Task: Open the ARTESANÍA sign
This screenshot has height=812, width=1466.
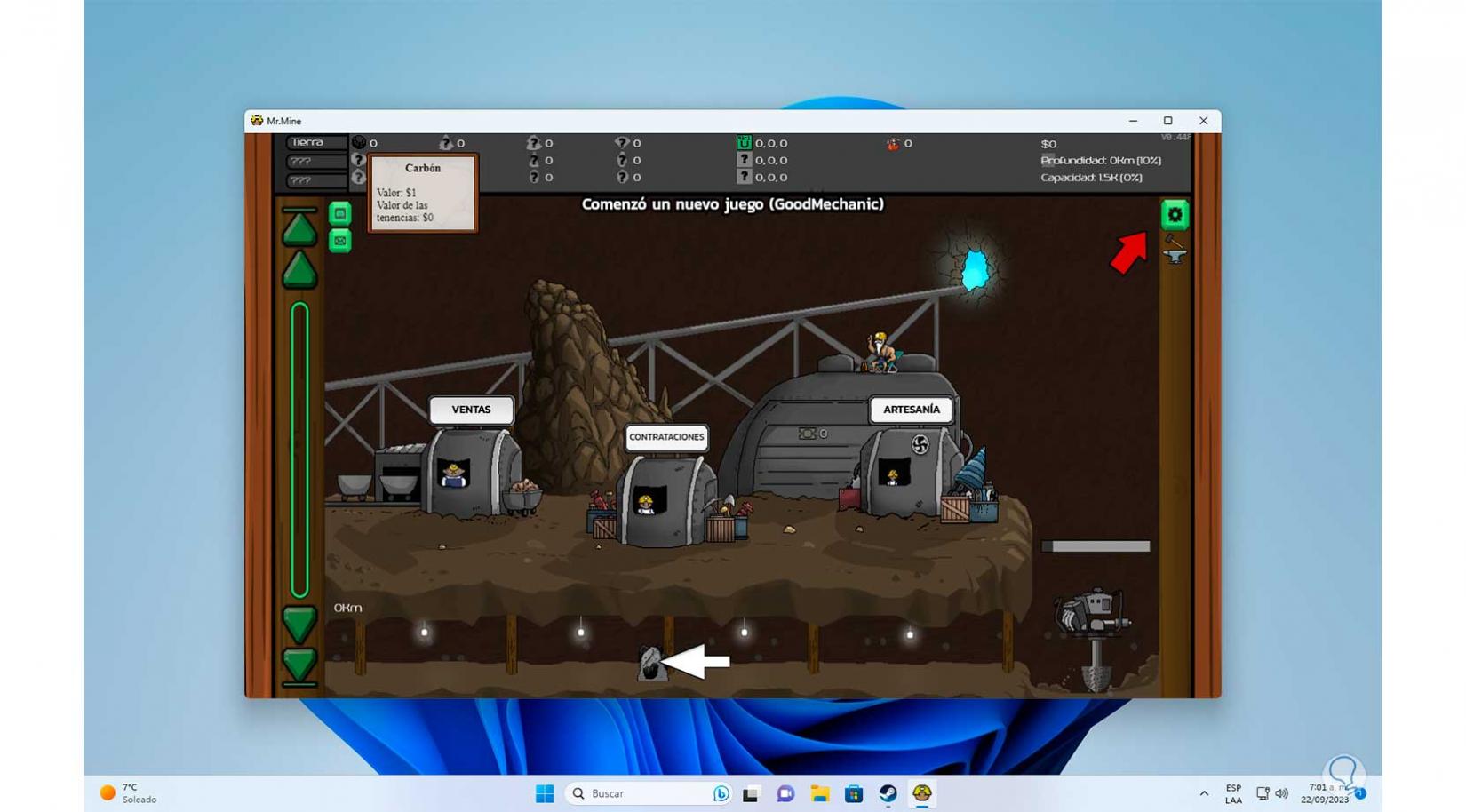Action: pos(911,410)
